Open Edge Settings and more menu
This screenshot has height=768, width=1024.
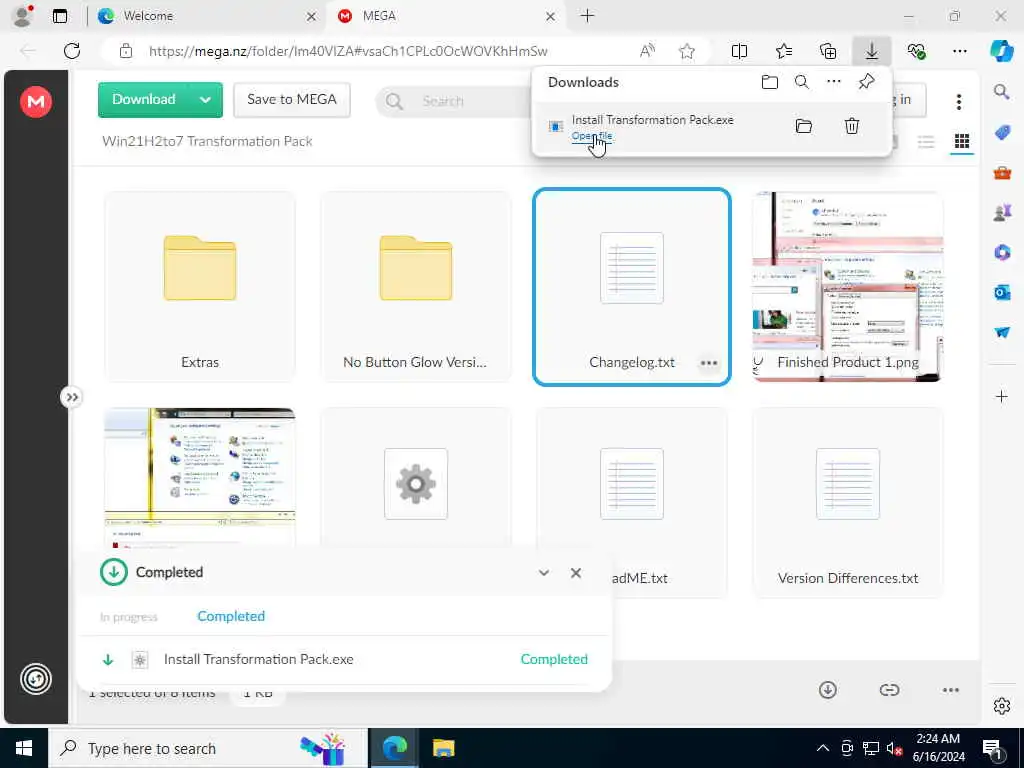point(959,51)
